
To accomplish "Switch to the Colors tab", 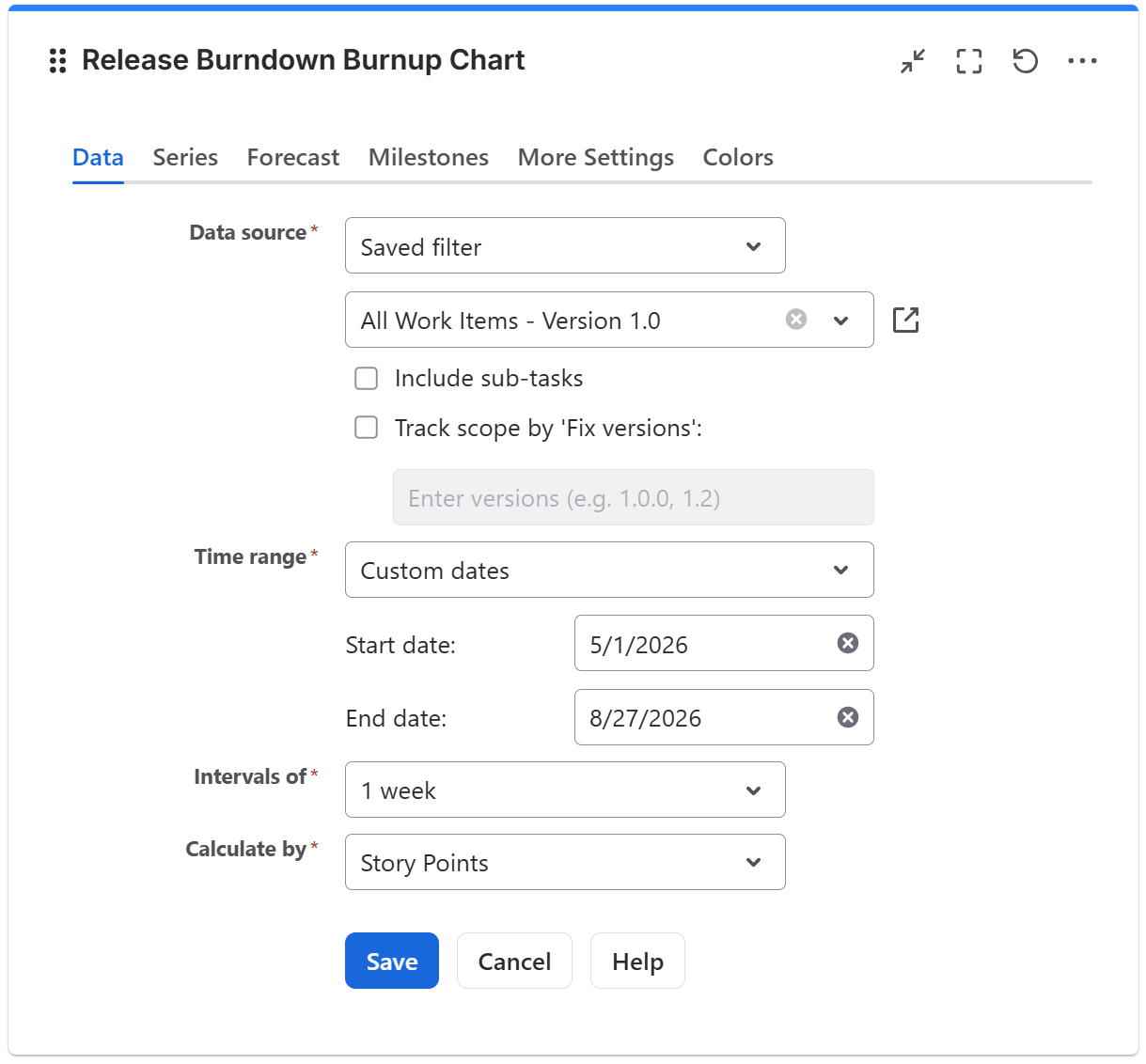I will click(738, 157).
